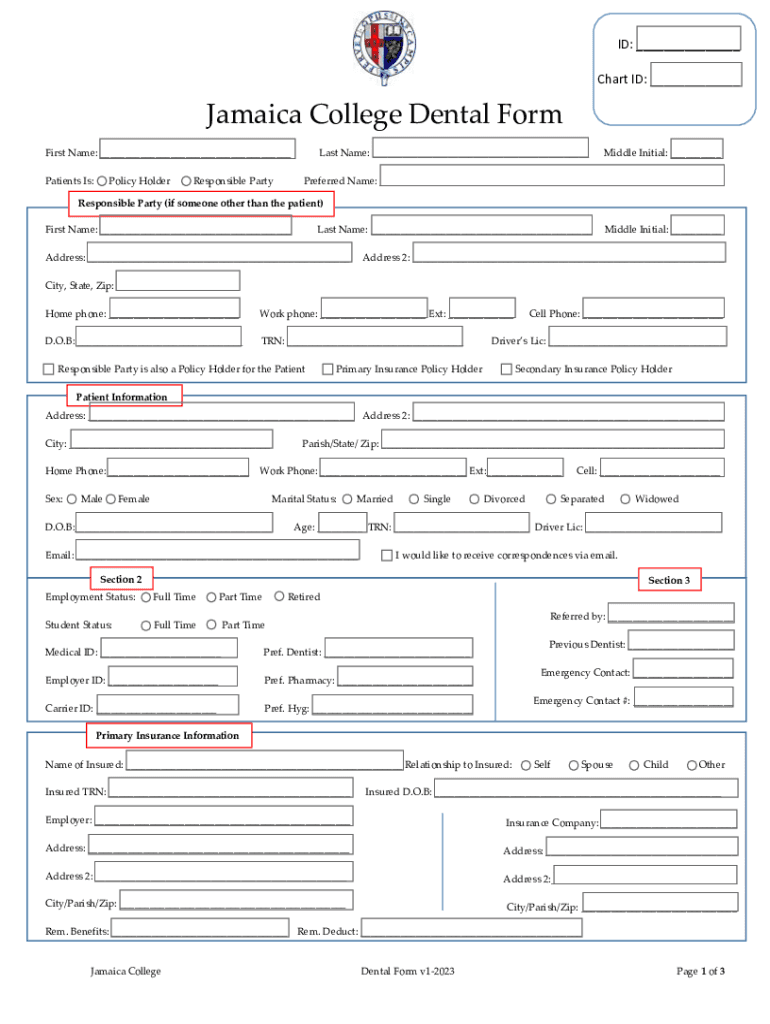This screenshot has height=1024, width=770.
Task: Enable the Secondary Insurance Policy Holder checkbox
Action: (506, 369)
